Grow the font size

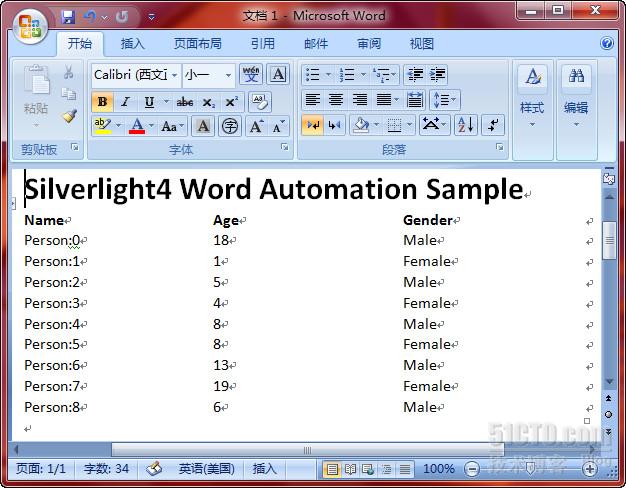coord(256,127)
